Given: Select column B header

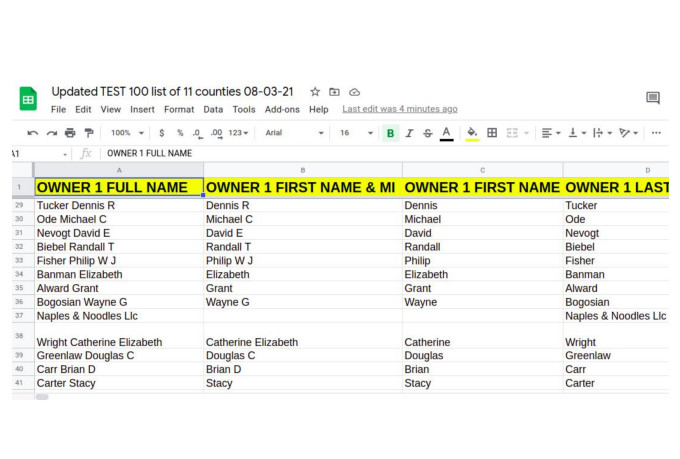Looking at the screenshot, I should pos(303,170).
